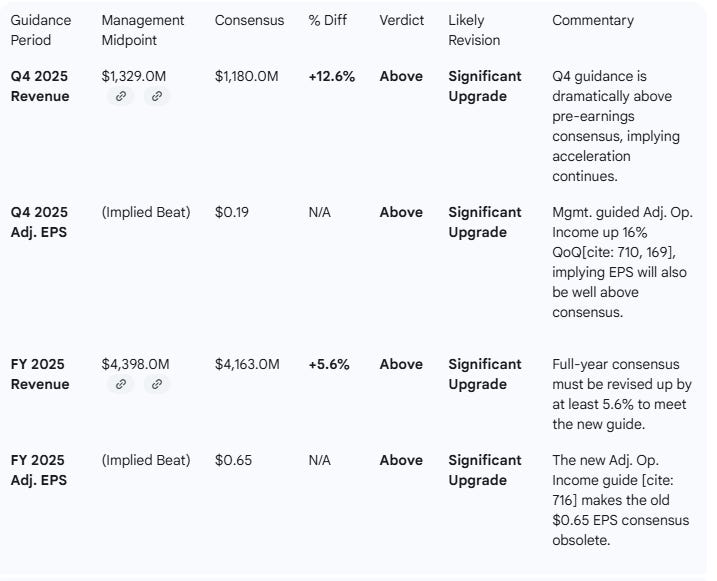The width and height of the screenshot is (717, 581).
Task: Select the FY 2025 Revenue row label
Action: [x=40, y=374]
